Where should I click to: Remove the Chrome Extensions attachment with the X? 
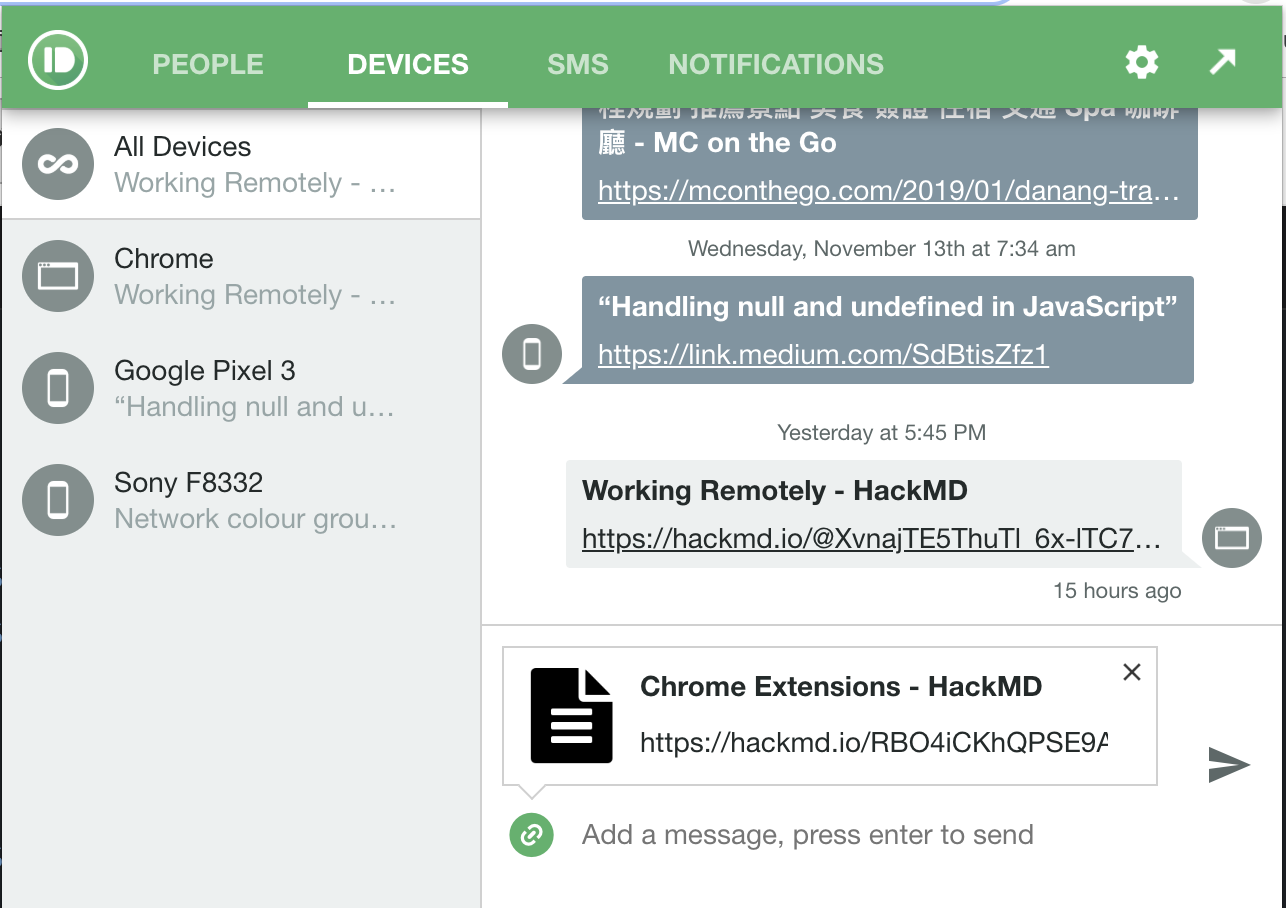pyautogui.click(x=1131, y=672)
